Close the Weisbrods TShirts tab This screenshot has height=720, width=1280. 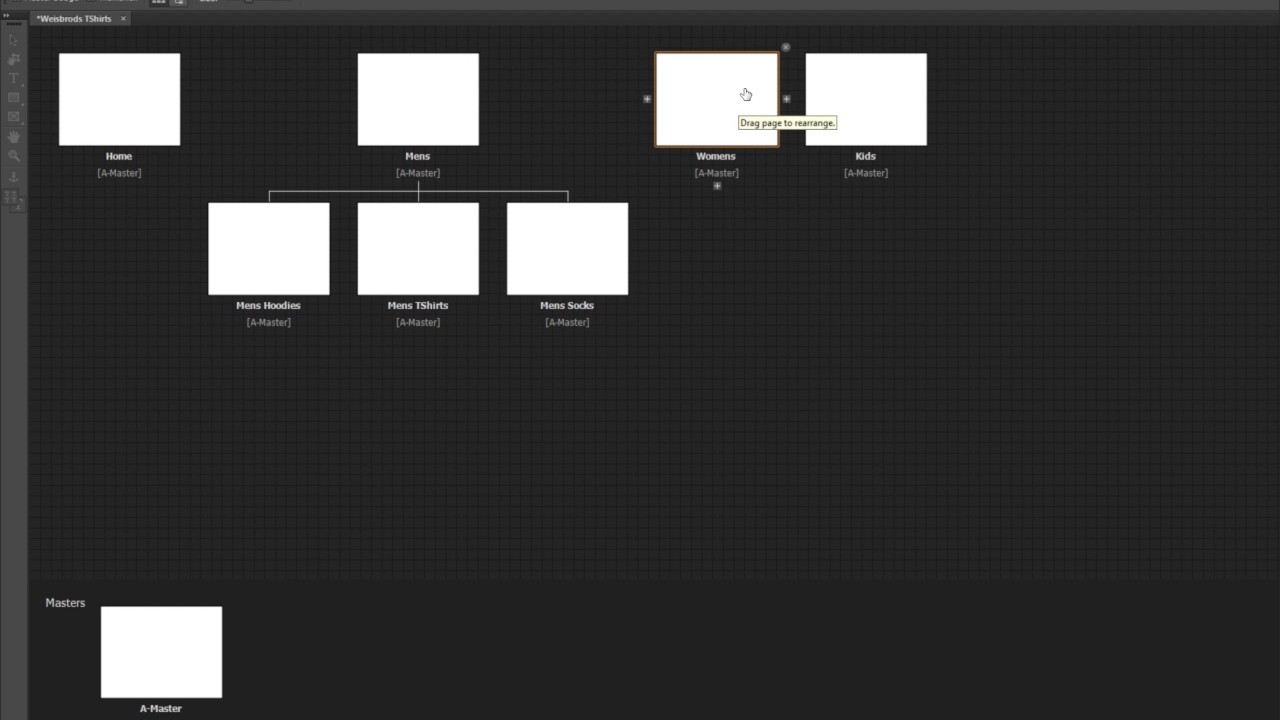click(x=123, y=19)
